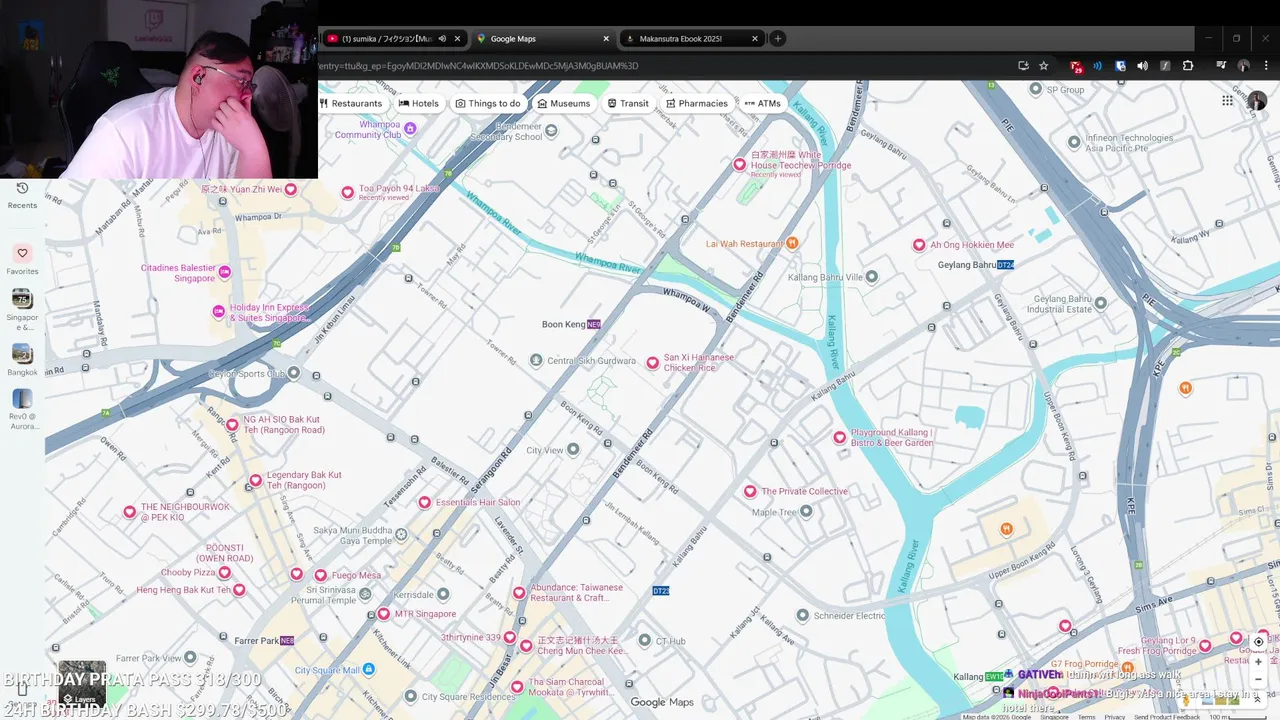The height and width of the screenshot is (720, 1280).
Task: Click the Yuan Zhi Wei heart pin
Action: click(291, 189)
